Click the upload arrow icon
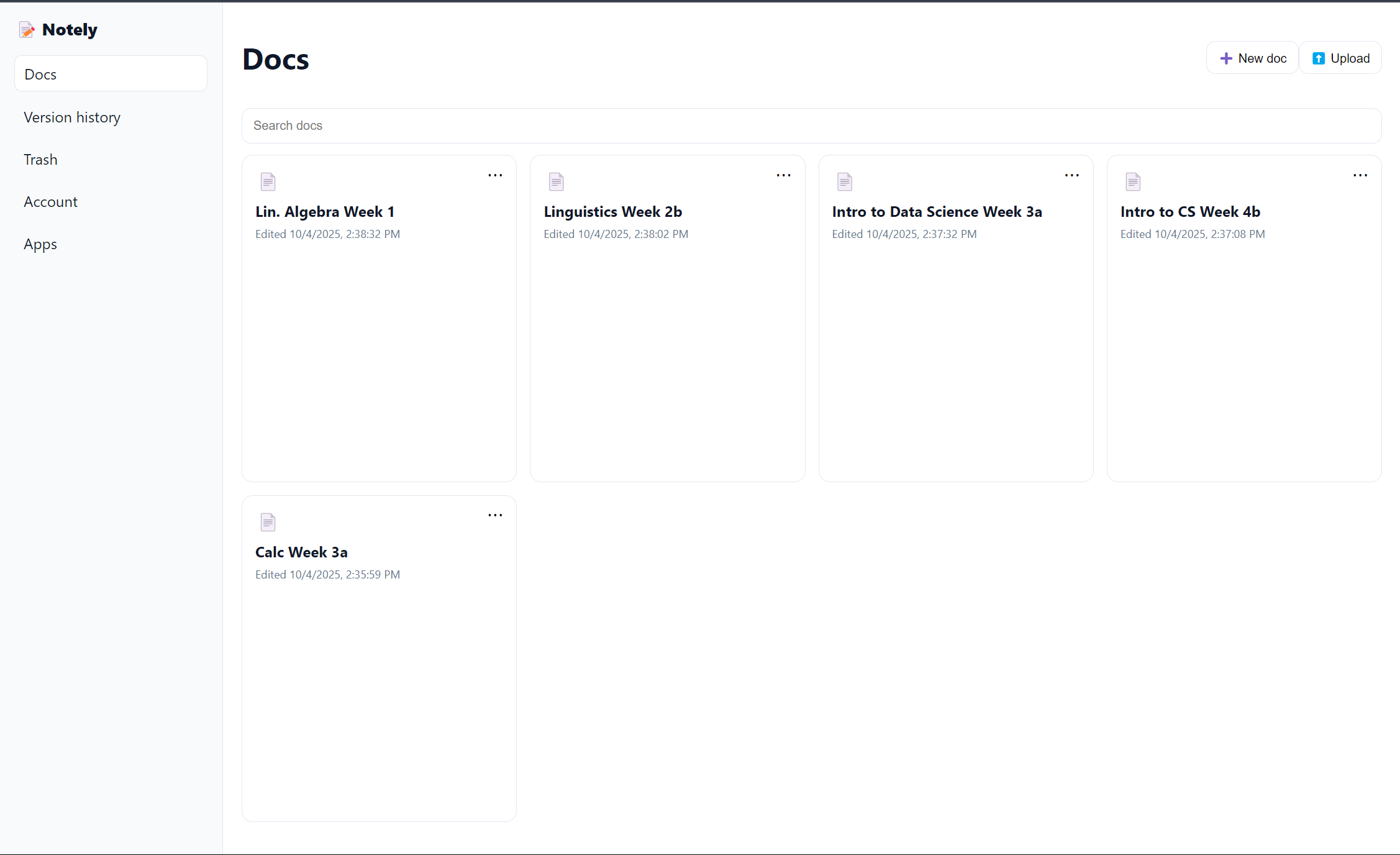Screen dimensions: 1400x855 click(x=1318, y=58)
